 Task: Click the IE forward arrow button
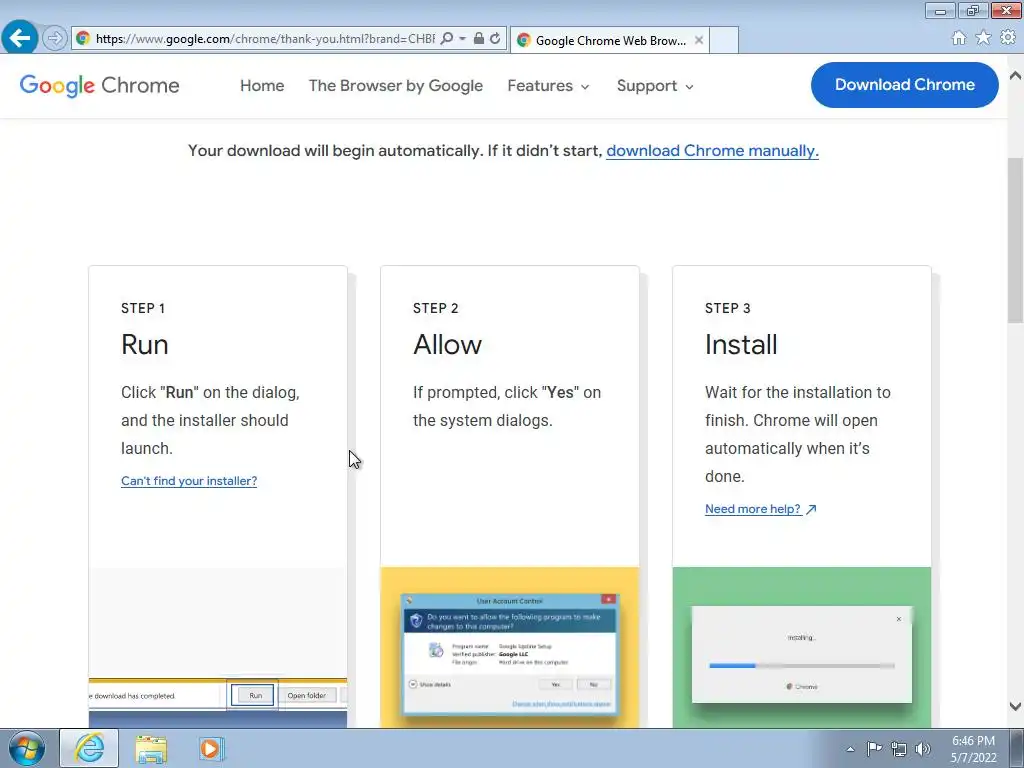[55, 39]
